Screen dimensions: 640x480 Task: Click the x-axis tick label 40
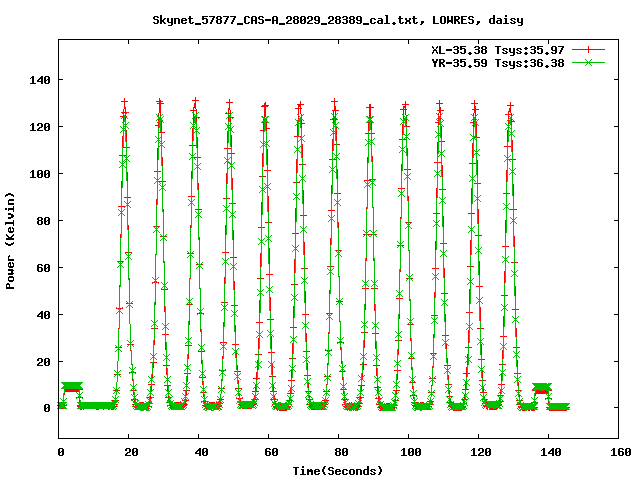pyautogui.click(x=201, y=452)
